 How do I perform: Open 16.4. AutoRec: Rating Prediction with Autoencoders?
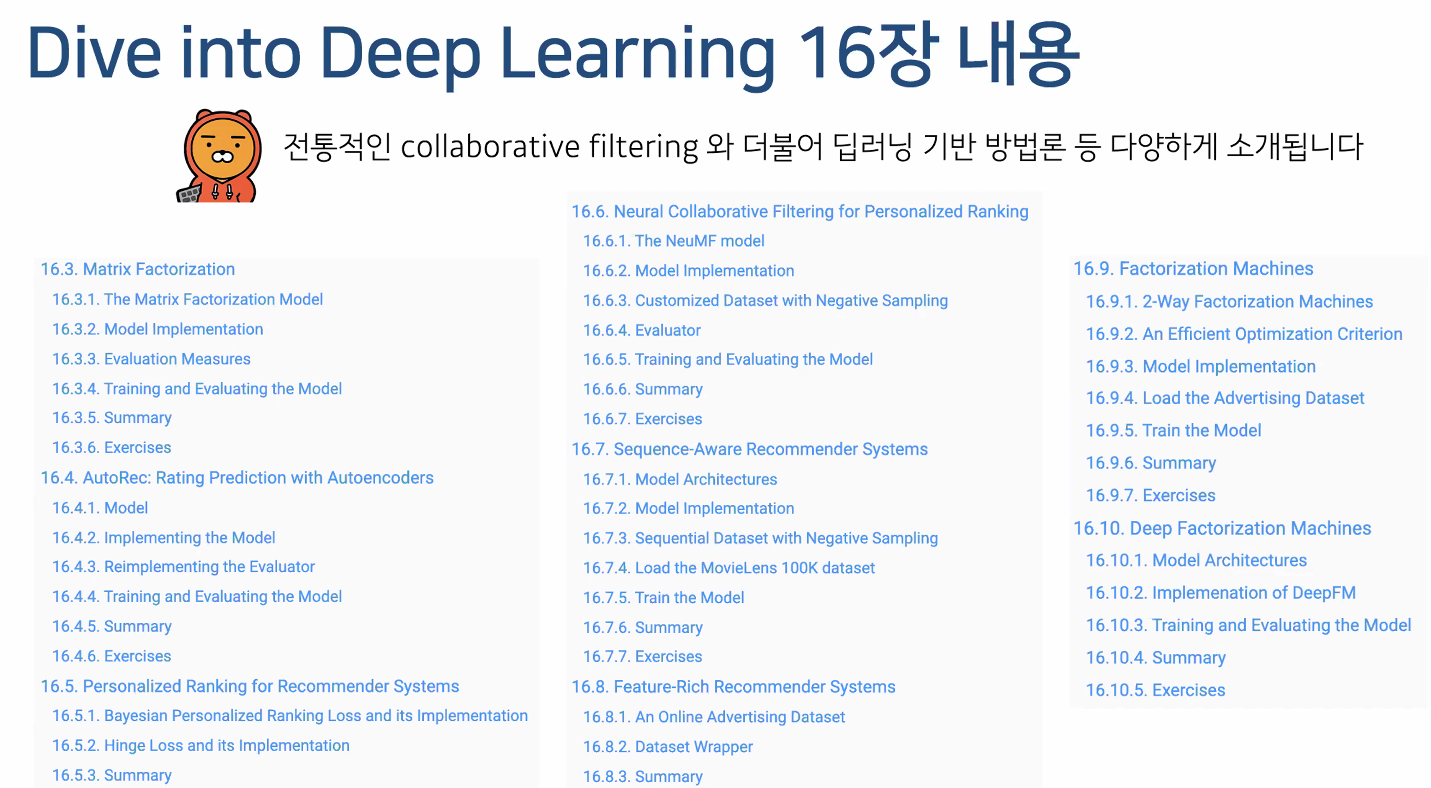click(237, 478)
